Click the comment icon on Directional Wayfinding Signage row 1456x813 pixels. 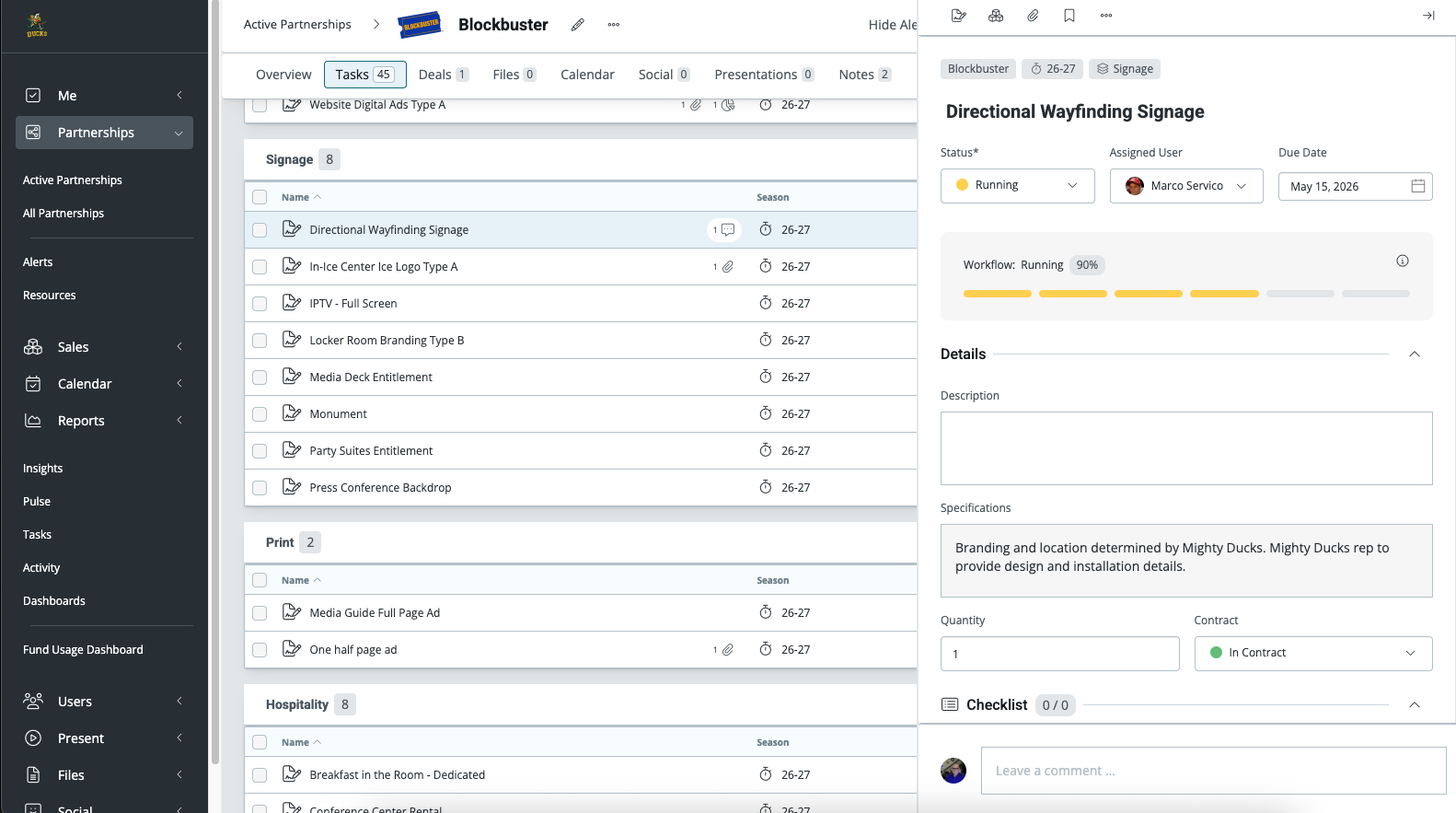tap(728, 230)
